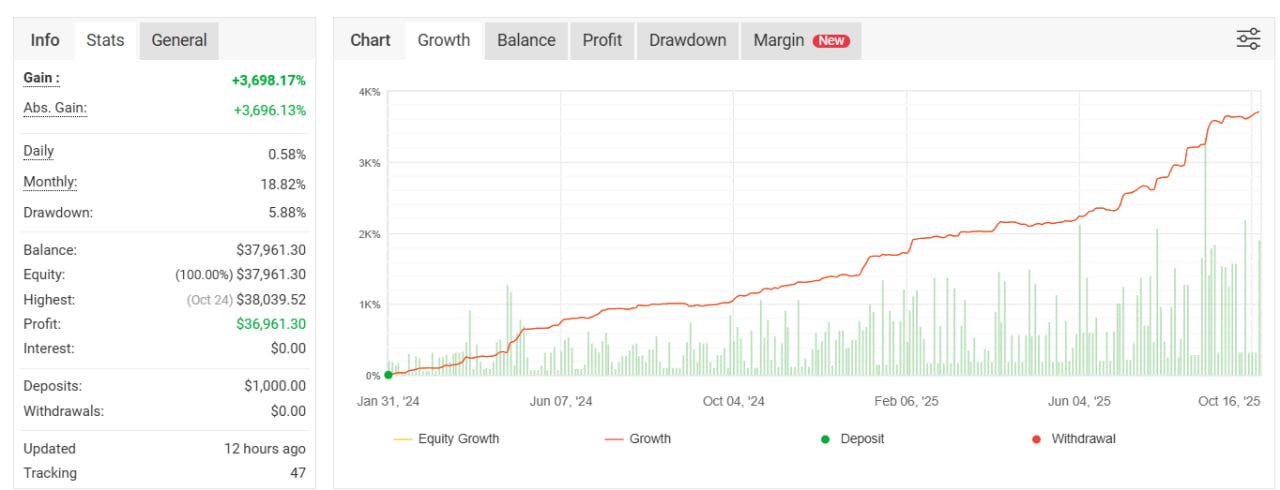Image resolution: width=1280 pixels, height=490 pixels.
Task: Open the Profit chart tab
Action: pos(602,41)
